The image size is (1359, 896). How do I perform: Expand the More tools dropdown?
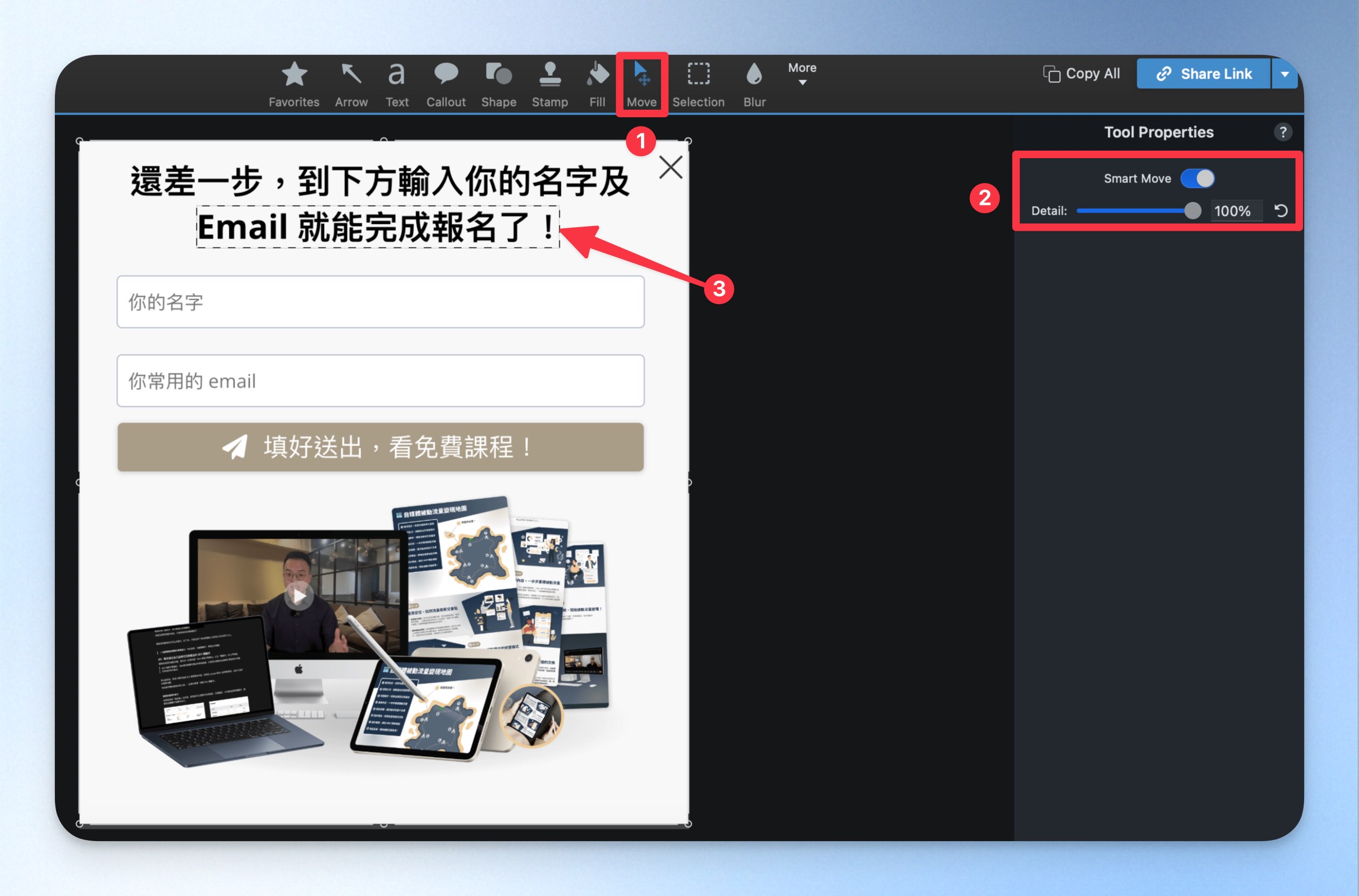[x=802, y=74]
